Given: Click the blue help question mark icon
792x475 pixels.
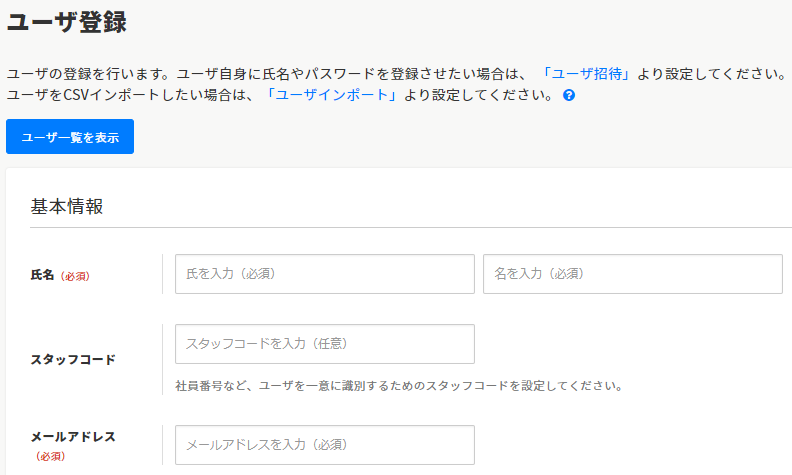Looking at the screenshot, I should 569,96.
